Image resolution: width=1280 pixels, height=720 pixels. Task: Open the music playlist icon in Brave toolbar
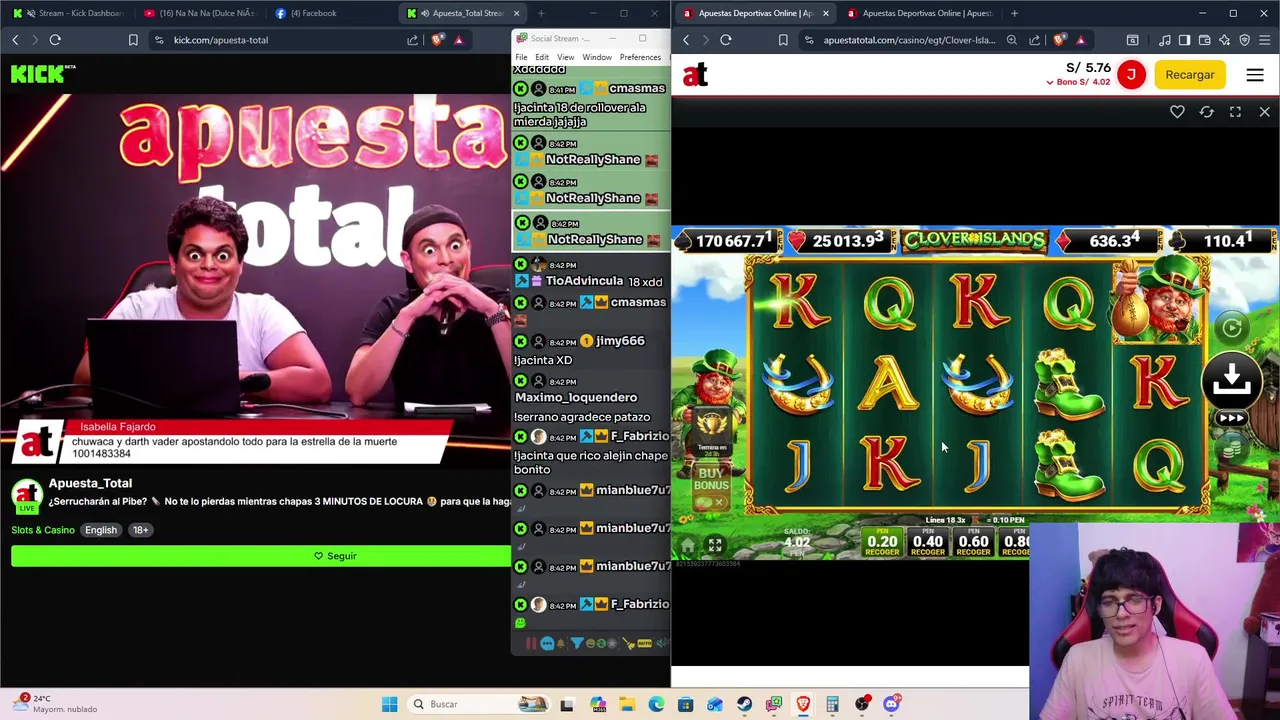point(1165,40)
